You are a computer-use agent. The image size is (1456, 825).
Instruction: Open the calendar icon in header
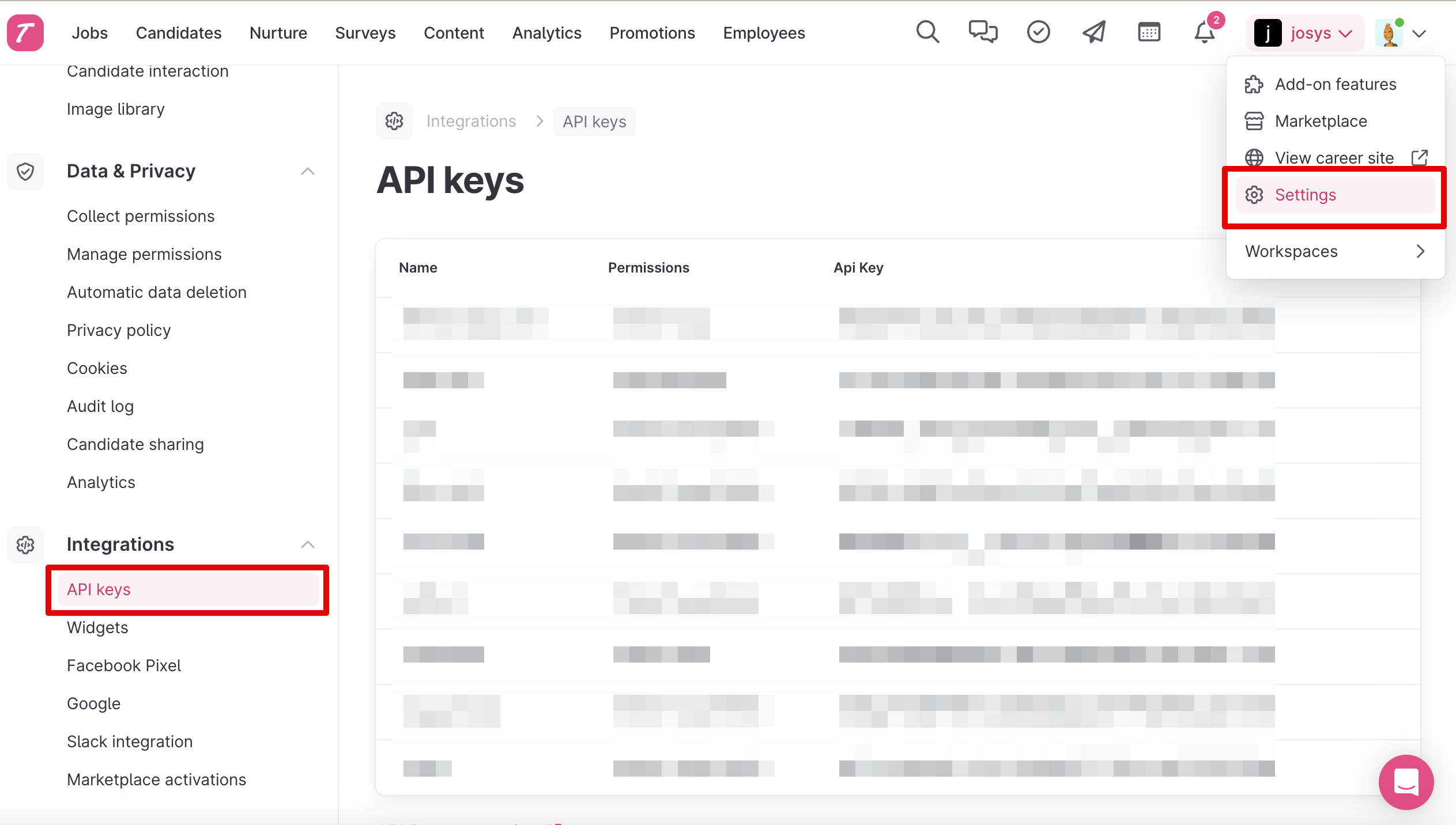tap(1149, 32)
